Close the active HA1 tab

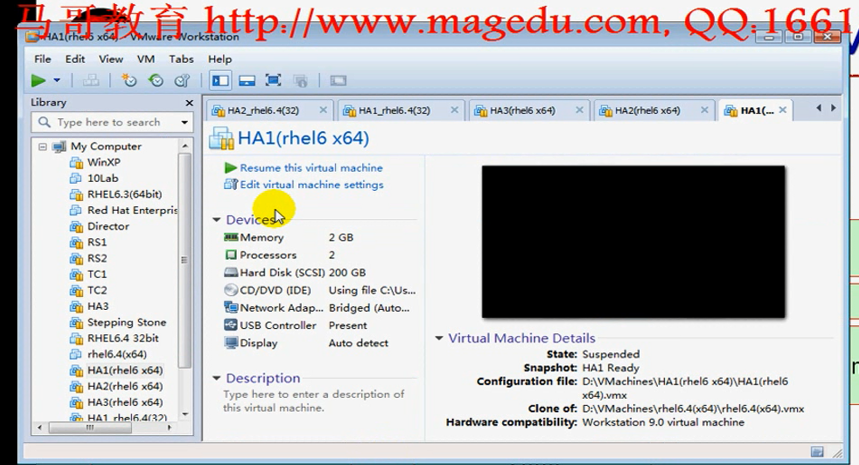(x=783, y=110)
